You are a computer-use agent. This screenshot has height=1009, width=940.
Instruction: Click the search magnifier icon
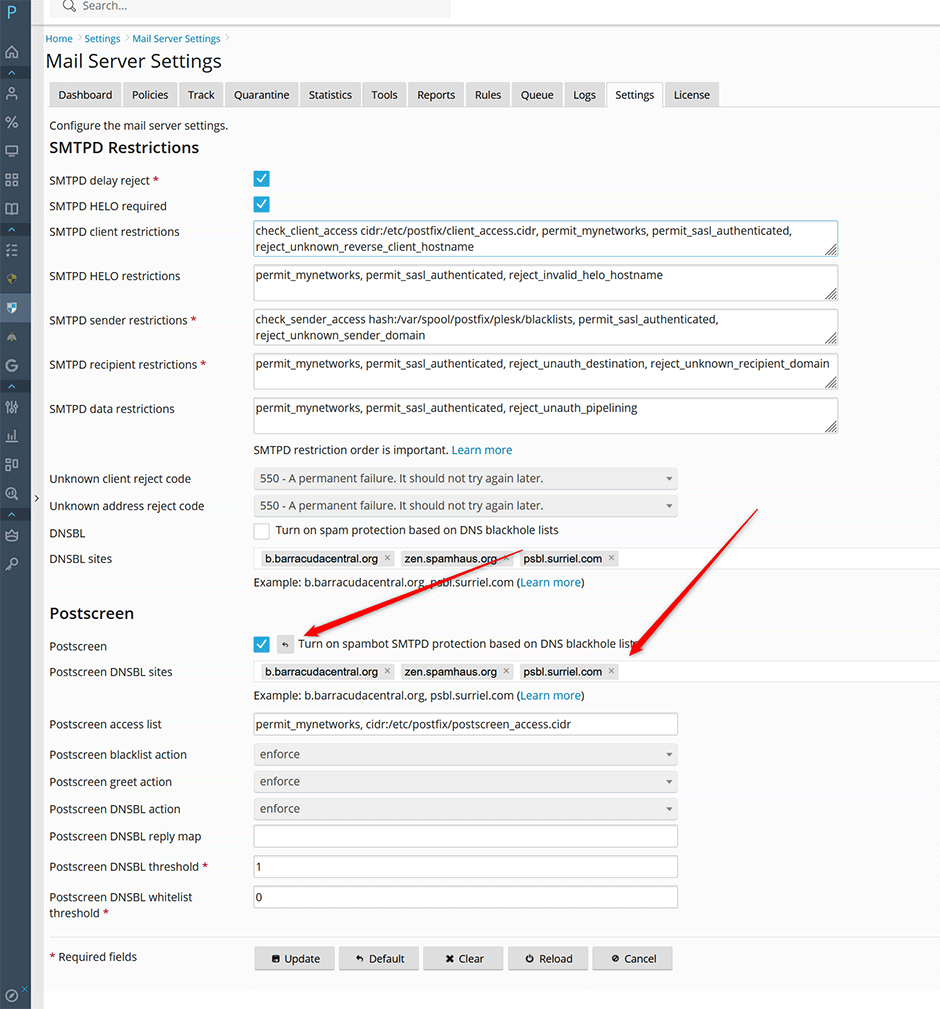point(69,6)
